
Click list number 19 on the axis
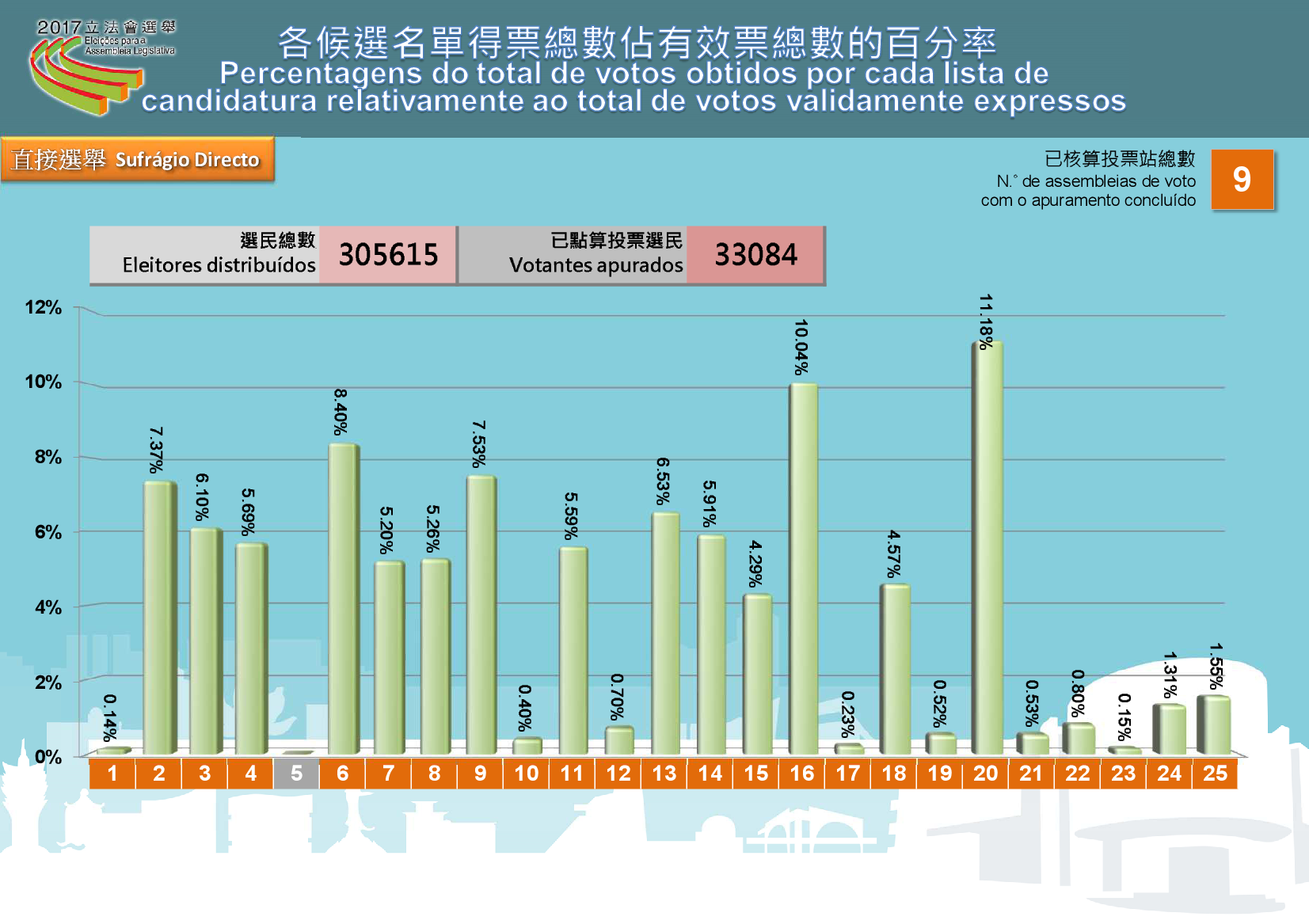939,774
